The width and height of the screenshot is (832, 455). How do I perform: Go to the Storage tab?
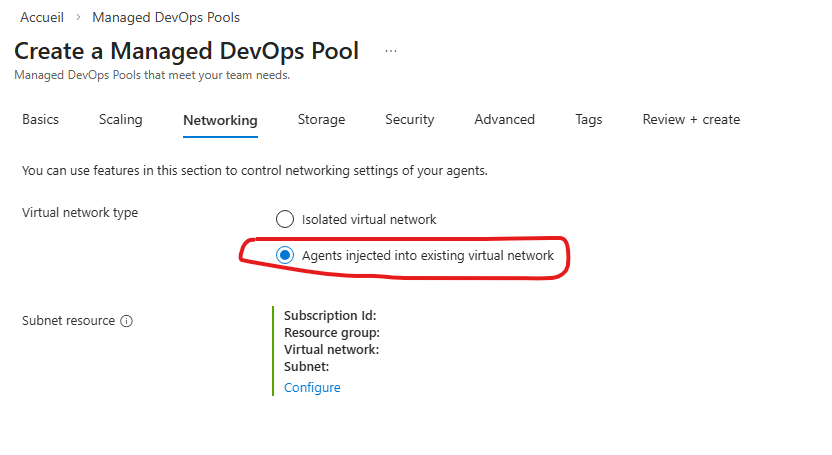point(321,119)
